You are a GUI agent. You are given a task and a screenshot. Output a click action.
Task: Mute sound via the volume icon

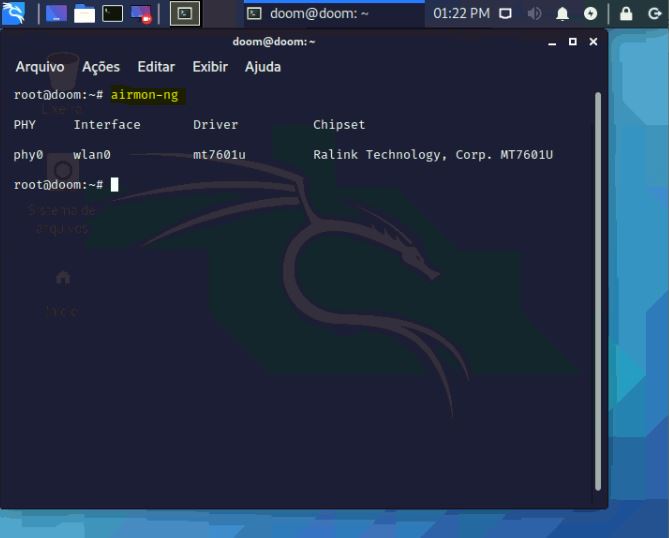tap(534, 13)
